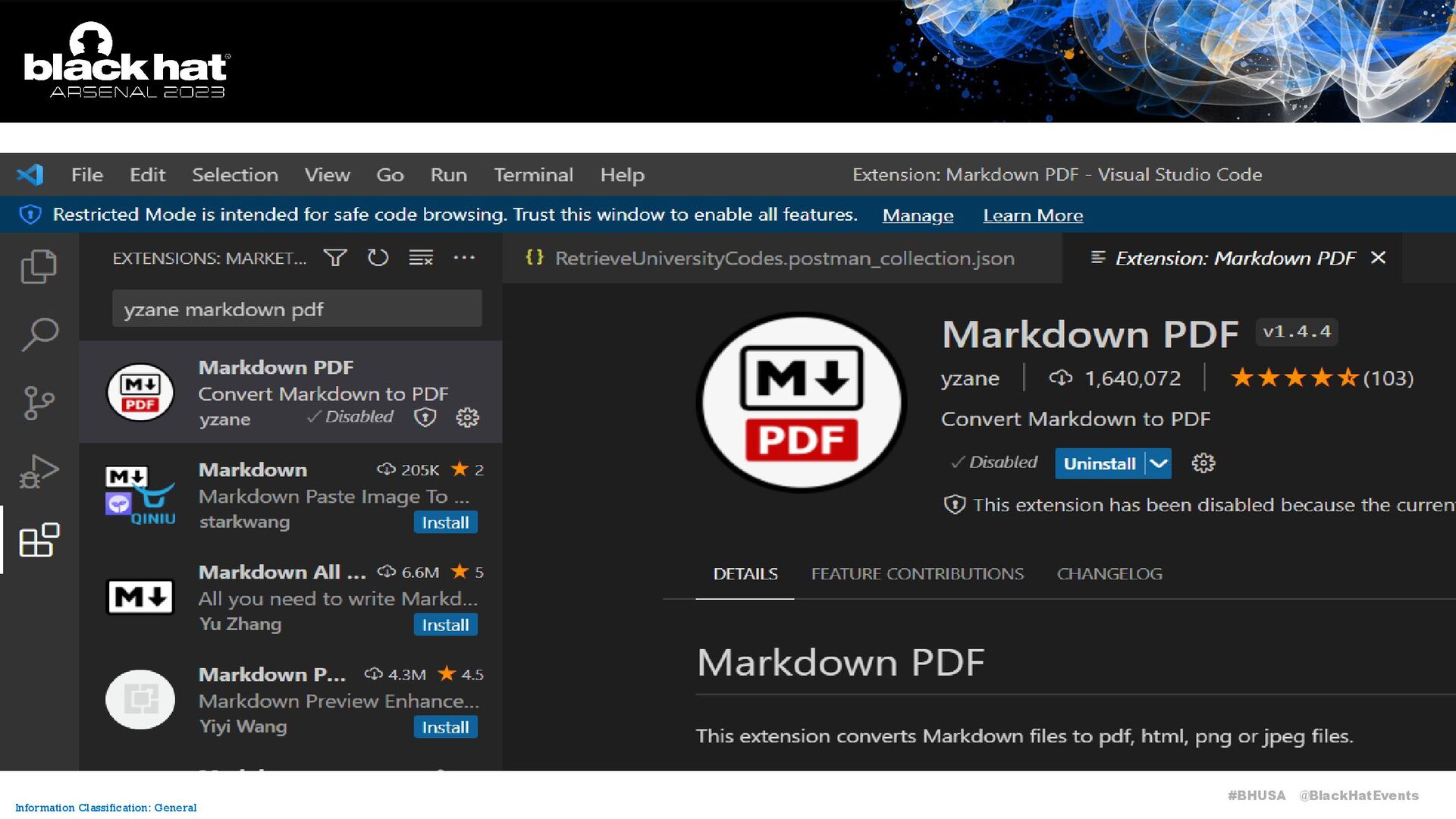Image resolution: width=1456 pixels, height=819 pixels.
Task: Open the Search view in activity bar
Action: (x=39, y=334)
